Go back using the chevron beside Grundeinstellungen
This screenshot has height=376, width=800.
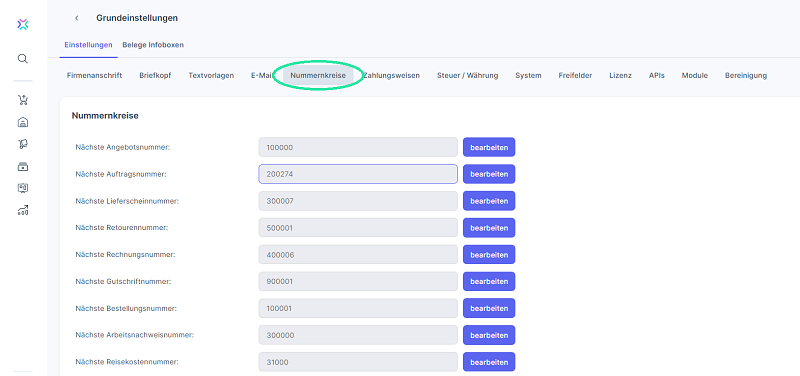click(x=77, y=18)
